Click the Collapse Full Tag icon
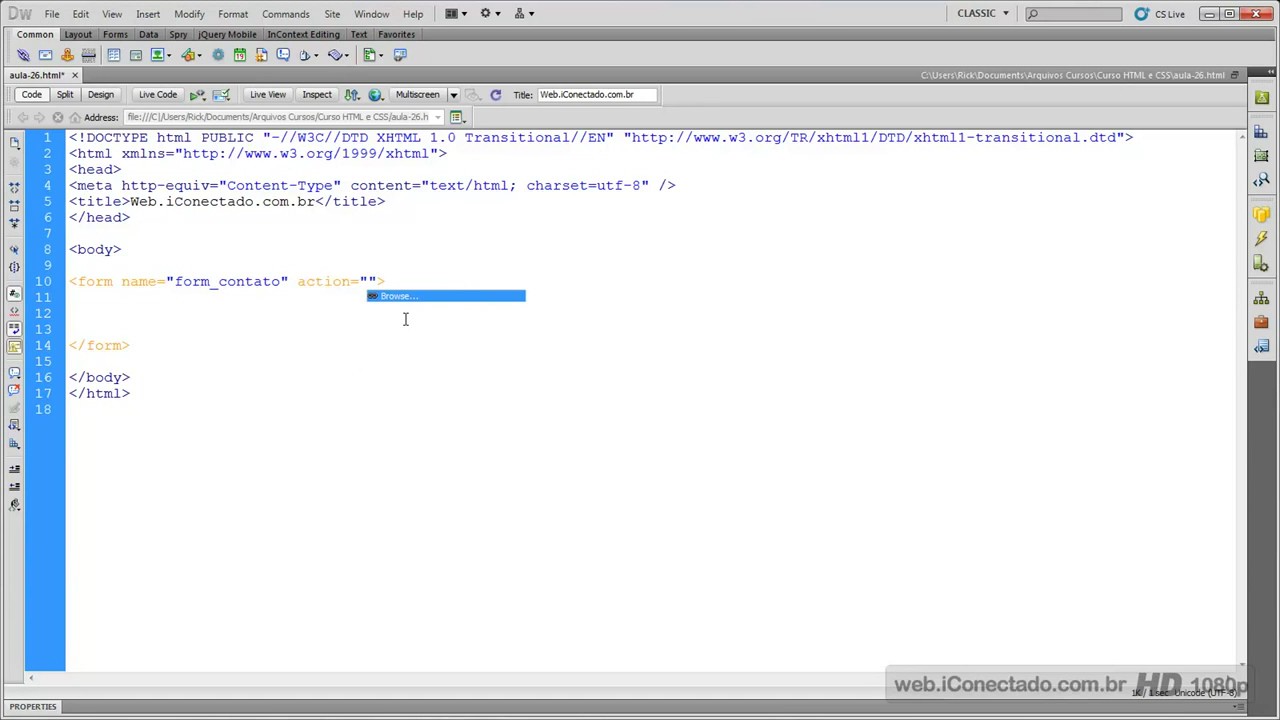This screenshot has width=1280, height=720. [x=14, y=187]
